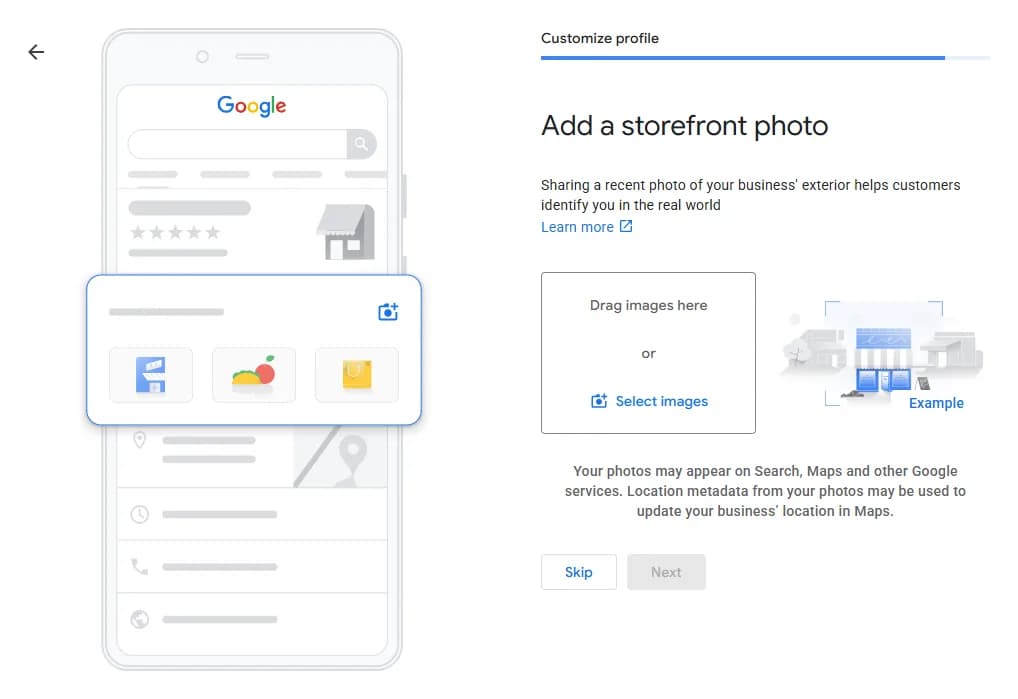Click the star rating row in the mockup
The width and height of the screenshot is (1018, 699).
pyautogui.click(x=175, y=232)
